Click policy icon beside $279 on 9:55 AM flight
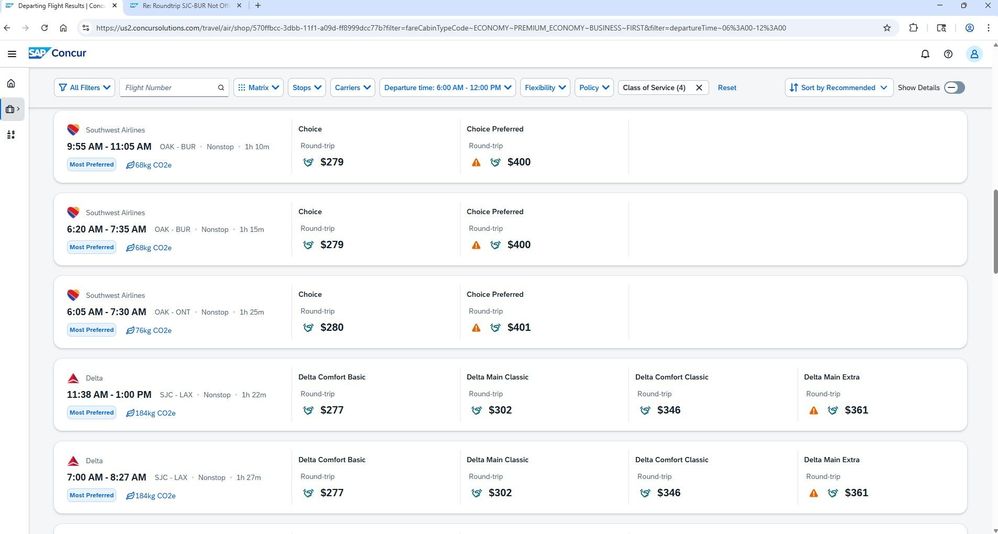 pos(308,162)
